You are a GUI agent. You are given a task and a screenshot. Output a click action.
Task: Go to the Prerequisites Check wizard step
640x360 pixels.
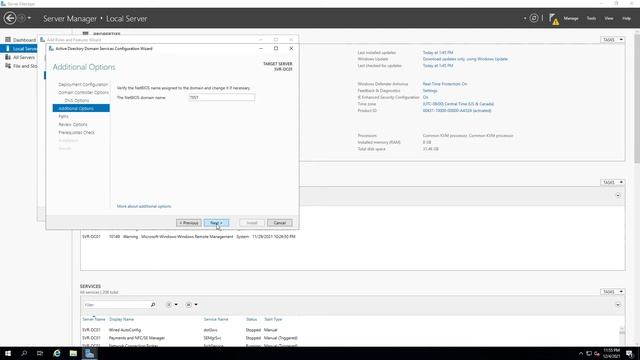click(x=76, y=133)
